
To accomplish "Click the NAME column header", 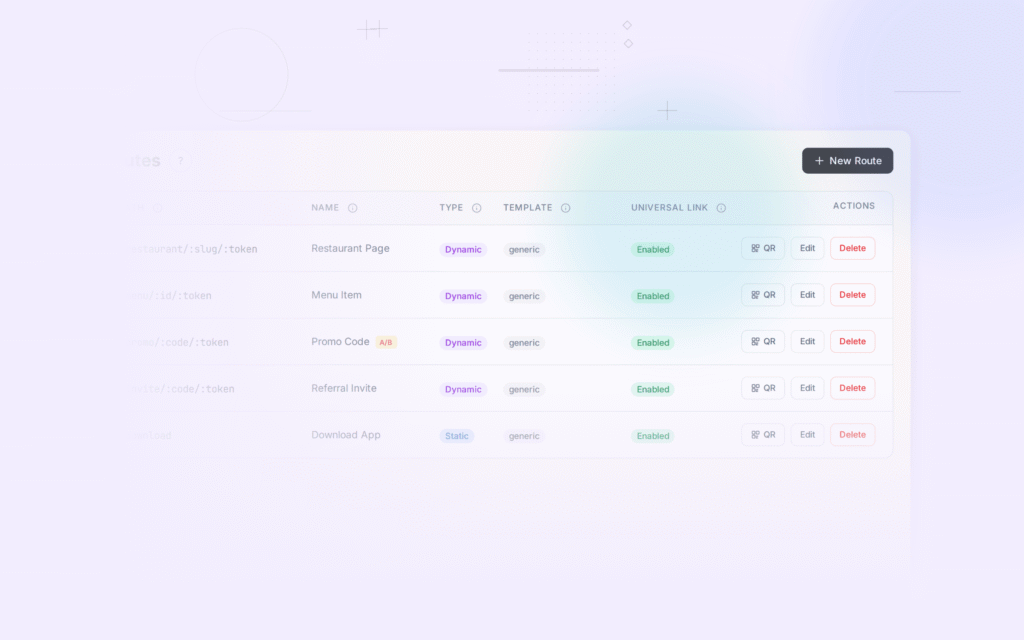I will 325,208.
